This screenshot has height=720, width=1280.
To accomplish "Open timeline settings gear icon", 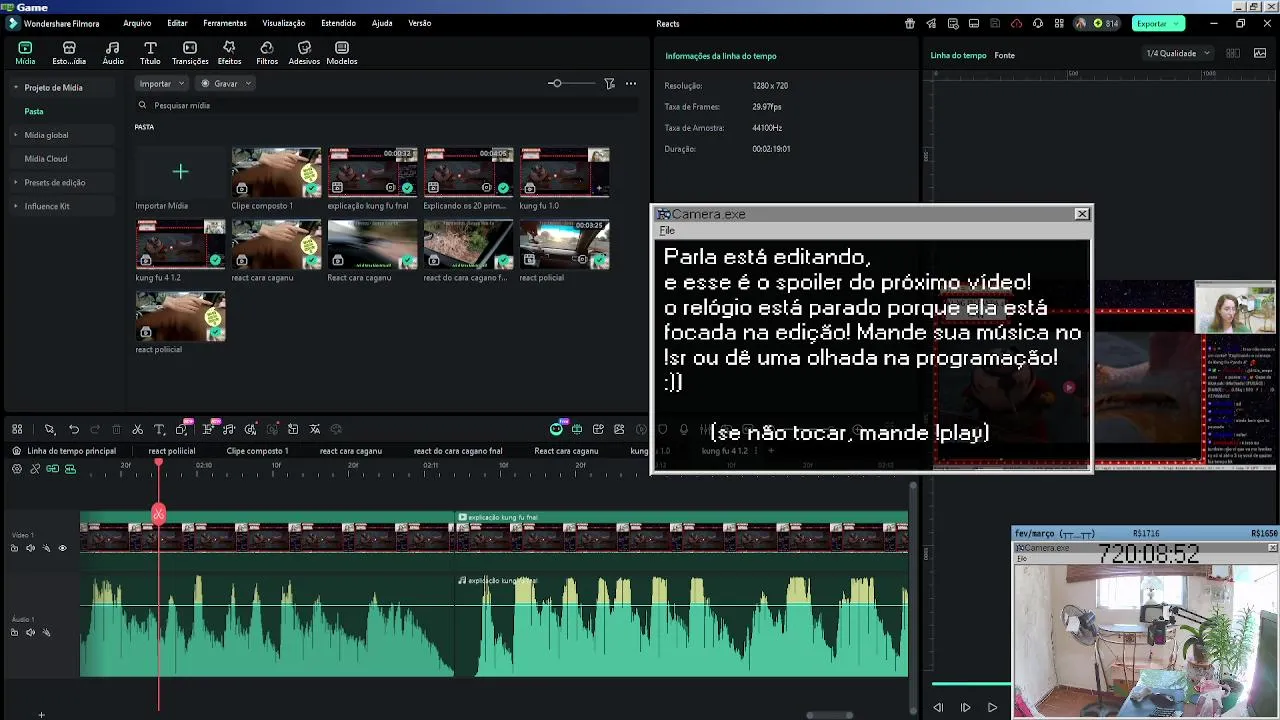I will tap(17, 468).
